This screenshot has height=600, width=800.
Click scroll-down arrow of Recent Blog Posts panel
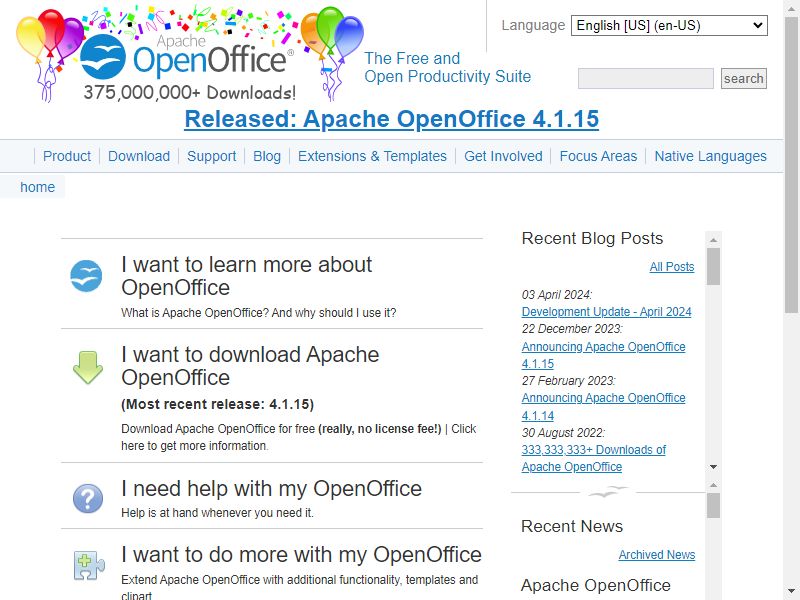[x=713, y=467]
